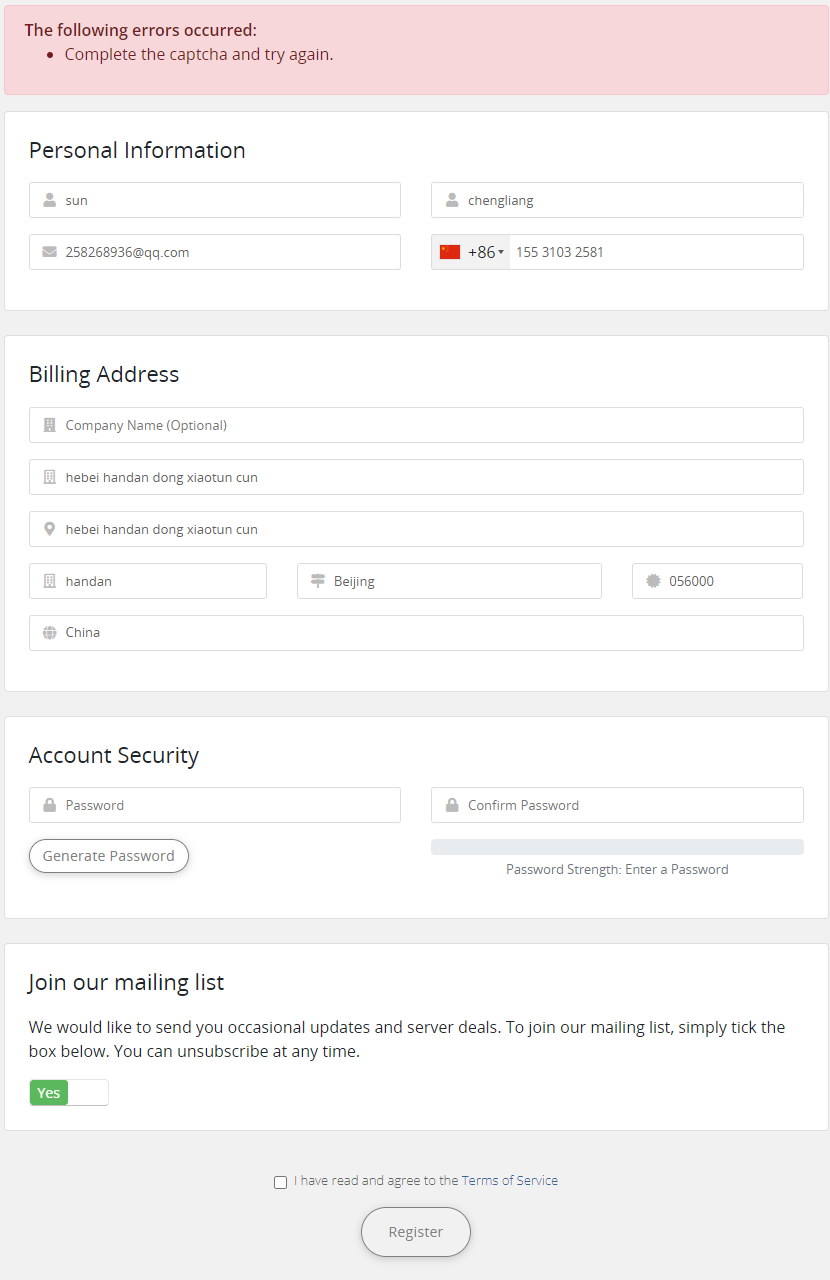830x1280 pixels.
Task: Click the map pin icon in address line 2
Action: pyautogui.click(x=50, y=529)
